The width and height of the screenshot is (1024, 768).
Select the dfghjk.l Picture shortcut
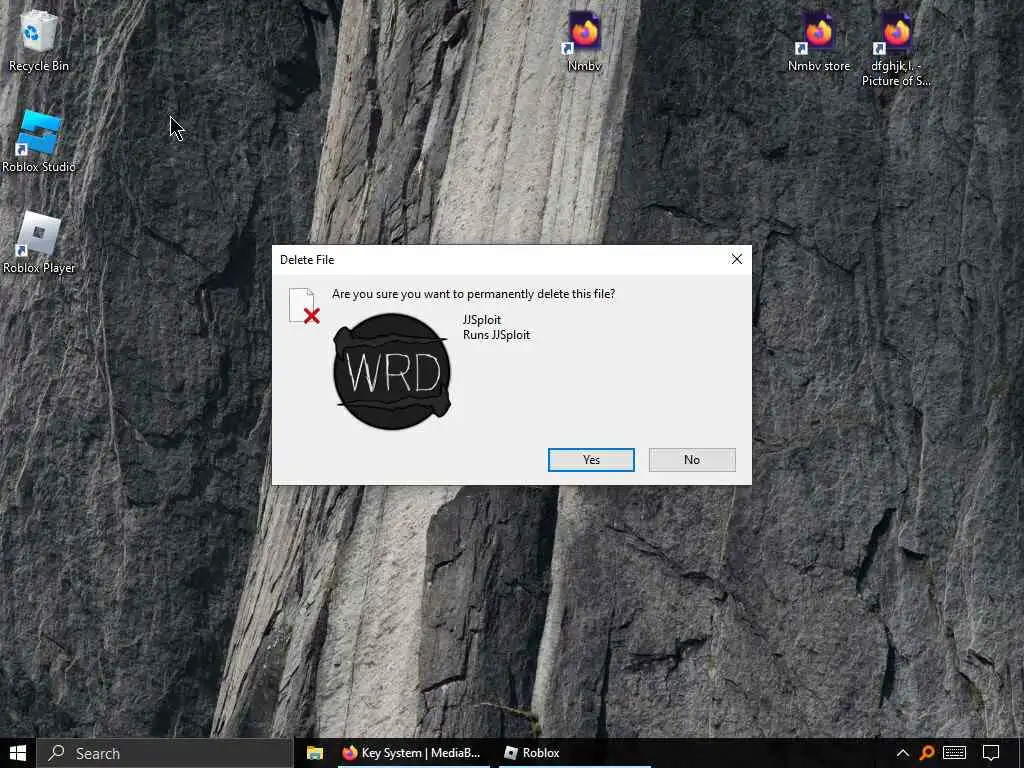click(x=896, y=49)
